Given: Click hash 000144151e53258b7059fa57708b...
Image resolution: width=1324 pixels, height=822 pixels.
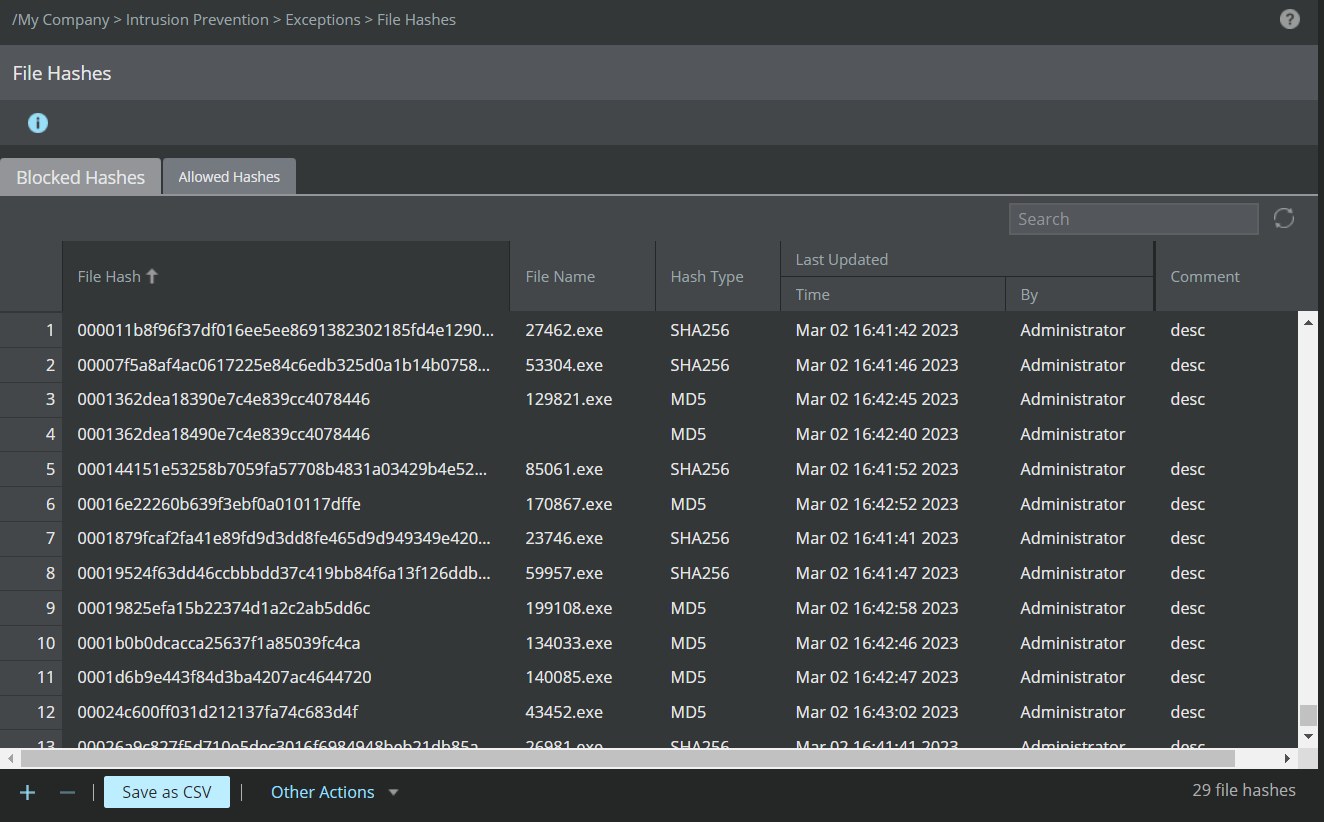Looking at the screenshot, I should (x=283, y=469).
